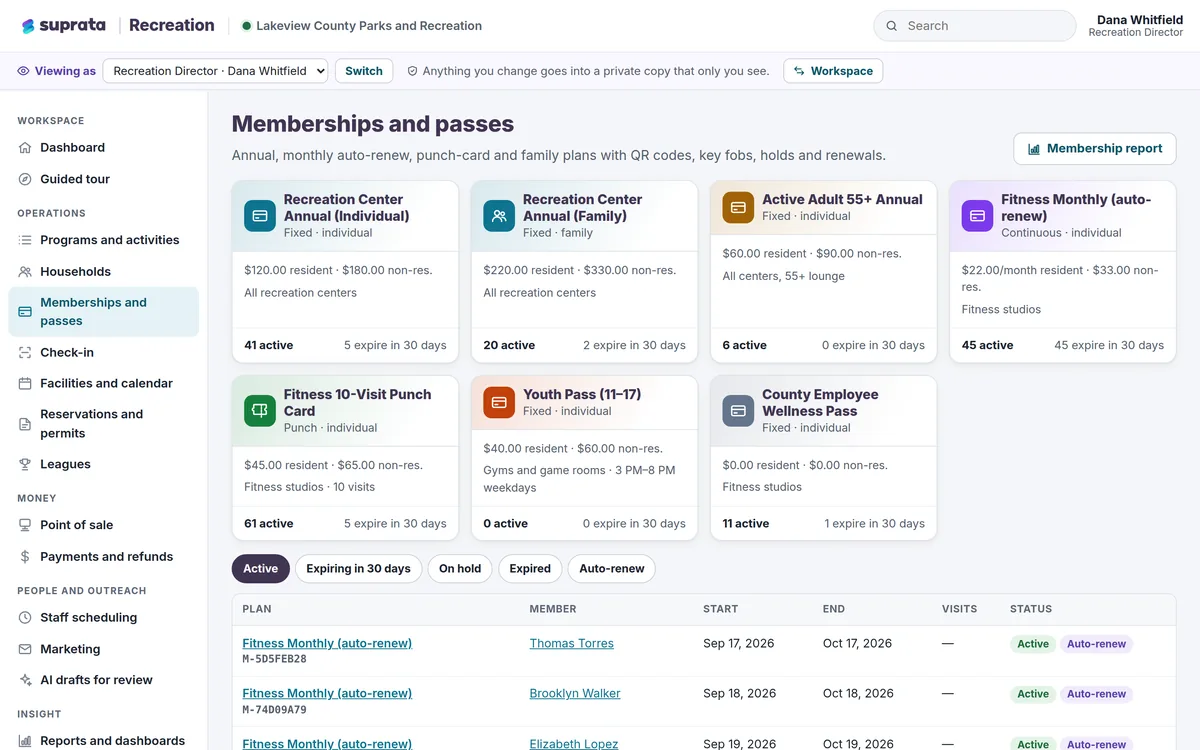The height and width of the screenshot is (750, 1200).
Task: Open Leagues in the sidebar
Action: [x=104, y=465]
